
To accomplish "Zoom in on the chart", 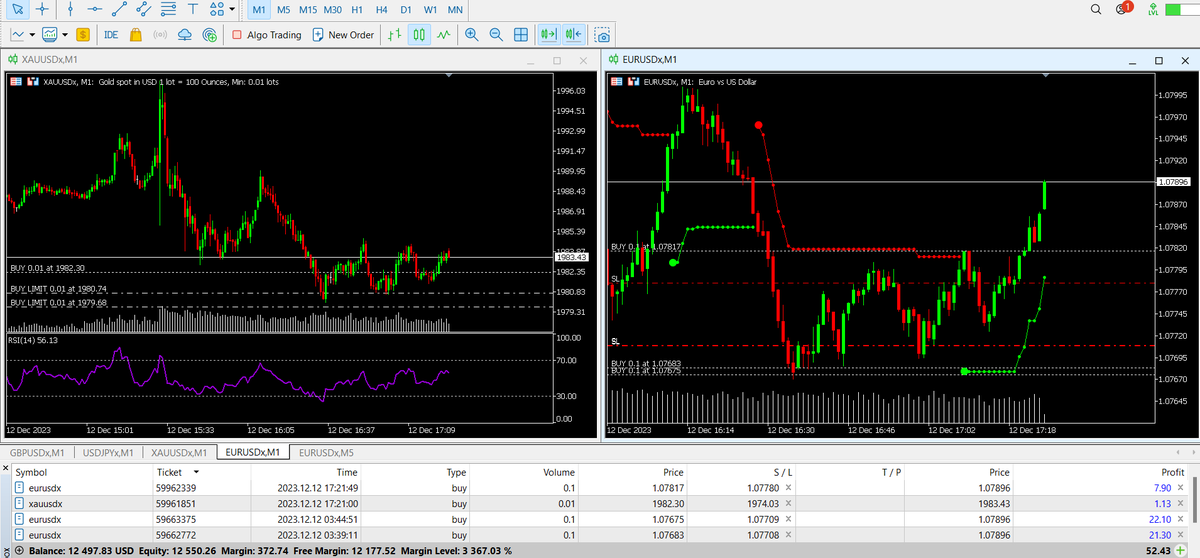I will coord(471,34).
